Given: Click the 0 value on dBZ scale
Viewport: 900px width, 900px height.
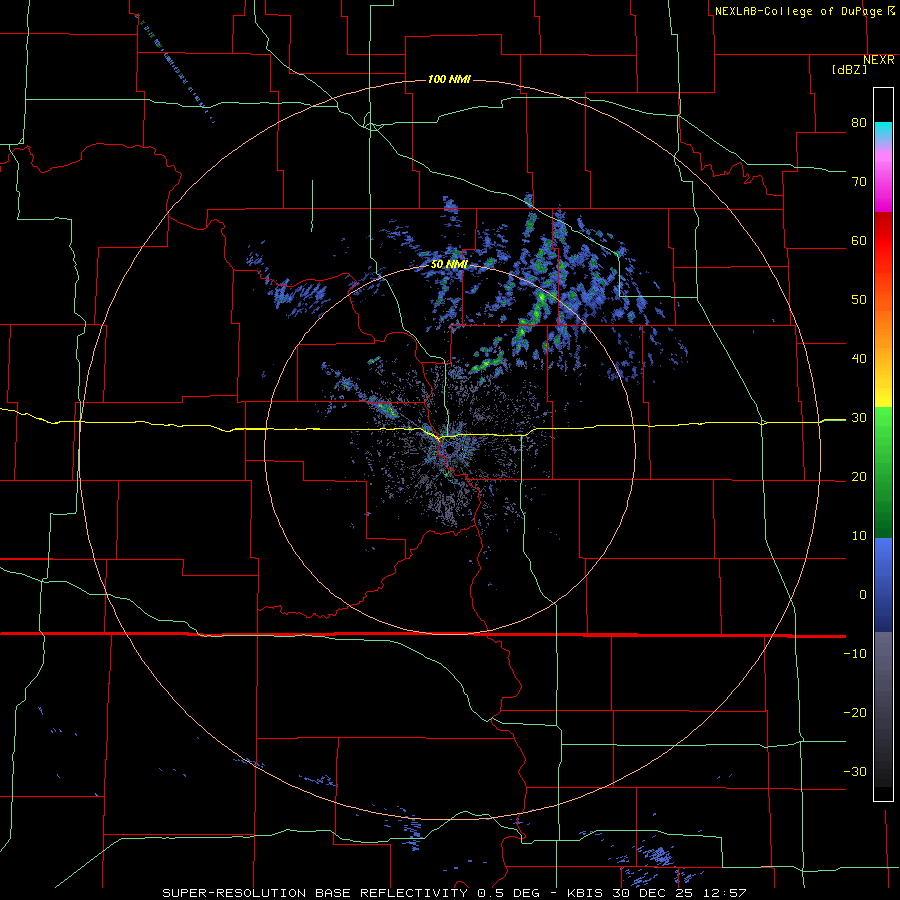Looking at the screenshot, I should [x=863, y=595].
